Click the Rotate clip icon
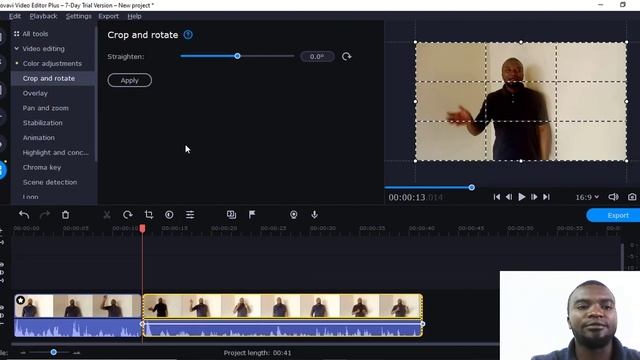Viewport: 640px width, 360px height. 128,215
